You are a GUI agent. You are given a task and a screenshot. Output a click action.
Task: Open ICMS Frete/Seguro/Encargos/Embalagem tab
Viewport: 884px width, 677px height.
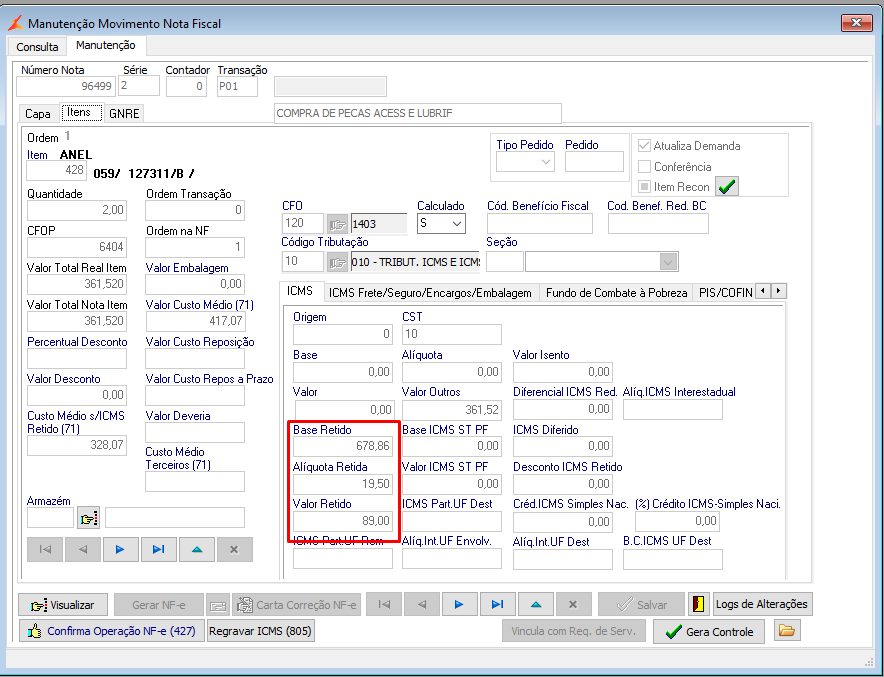(x=430, y=293)
